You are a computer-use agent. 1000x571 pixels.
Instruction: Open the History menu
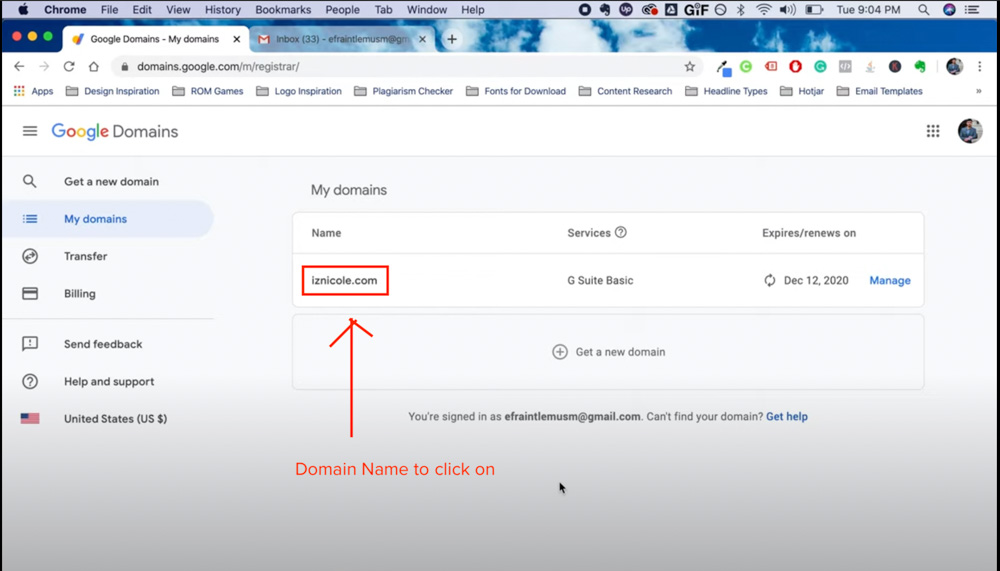coord(223,10)
